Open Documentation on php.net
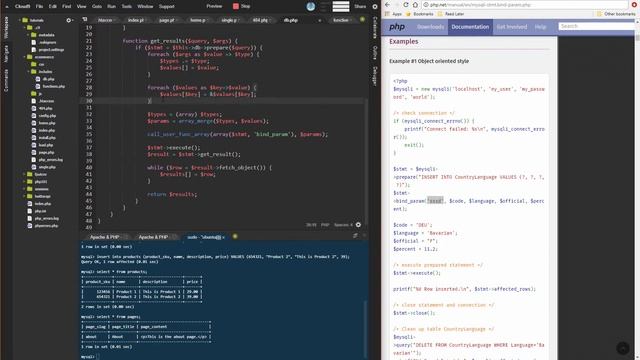Image resolution: width=640 pixels, height=360 pixels. (470, 27)
